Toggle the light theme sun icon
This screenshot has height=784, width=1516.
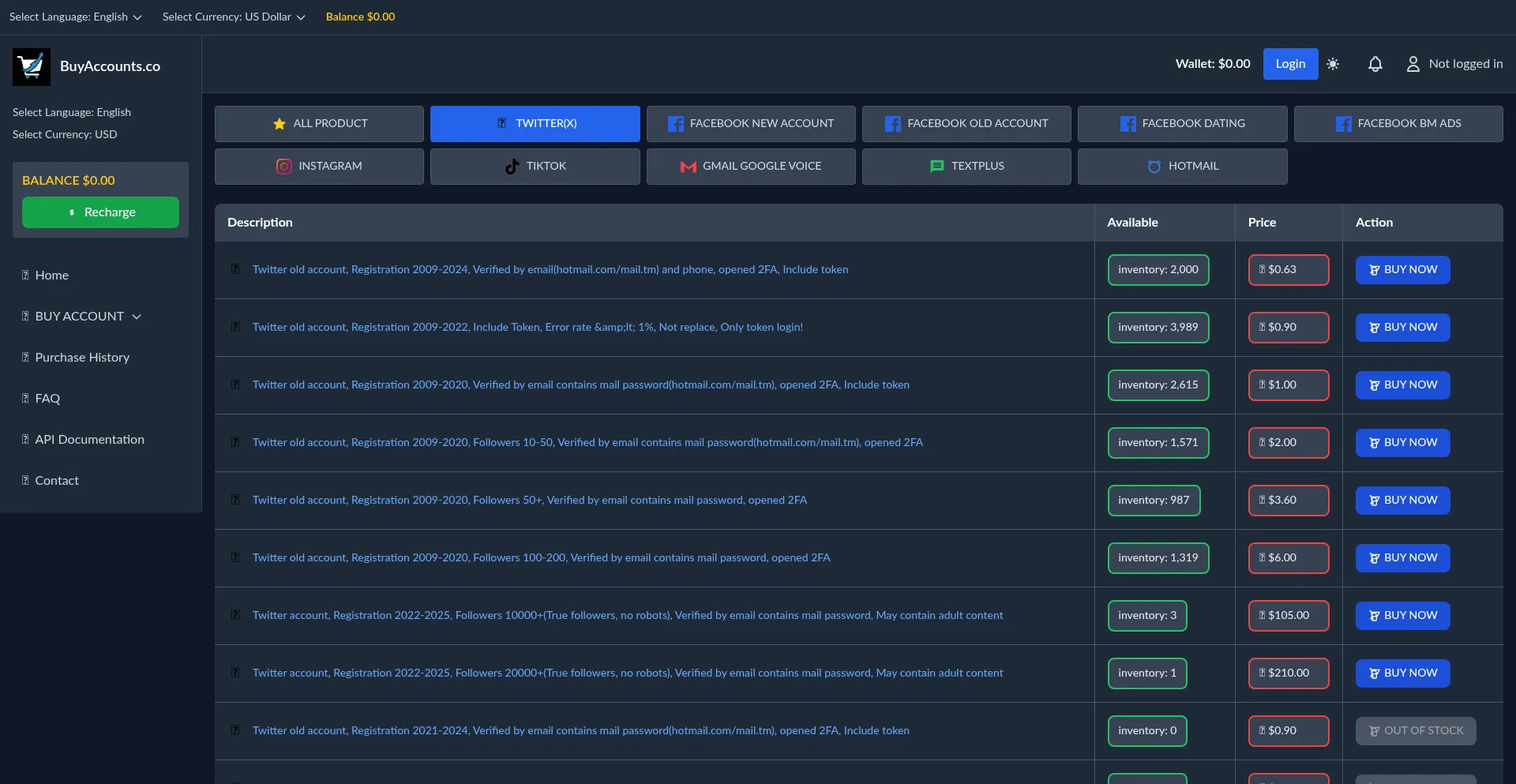pyautogui.click(x=1333, y=64)
